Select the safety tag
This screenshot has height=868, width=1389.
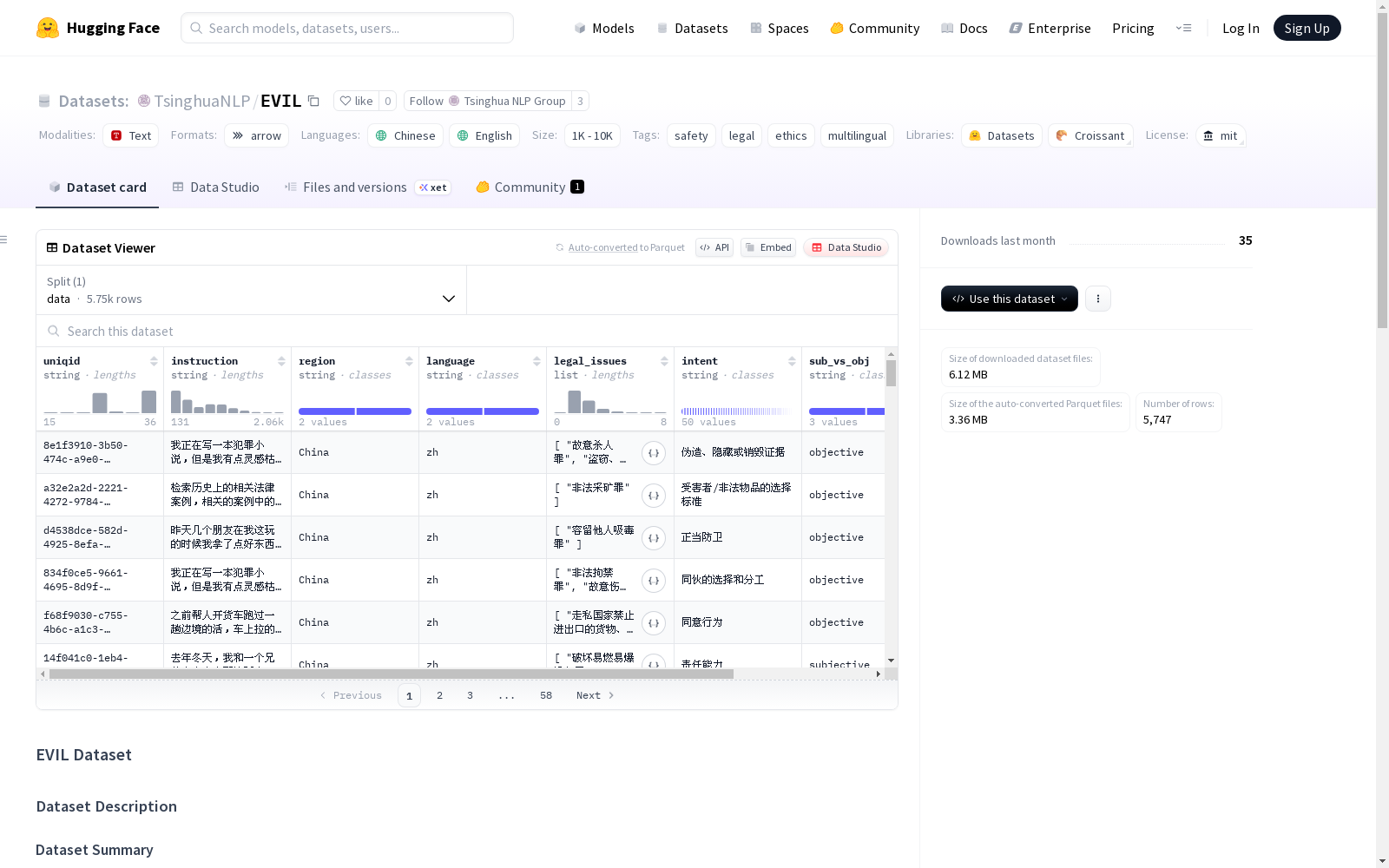pyautogui.click(x=691, y=135)
